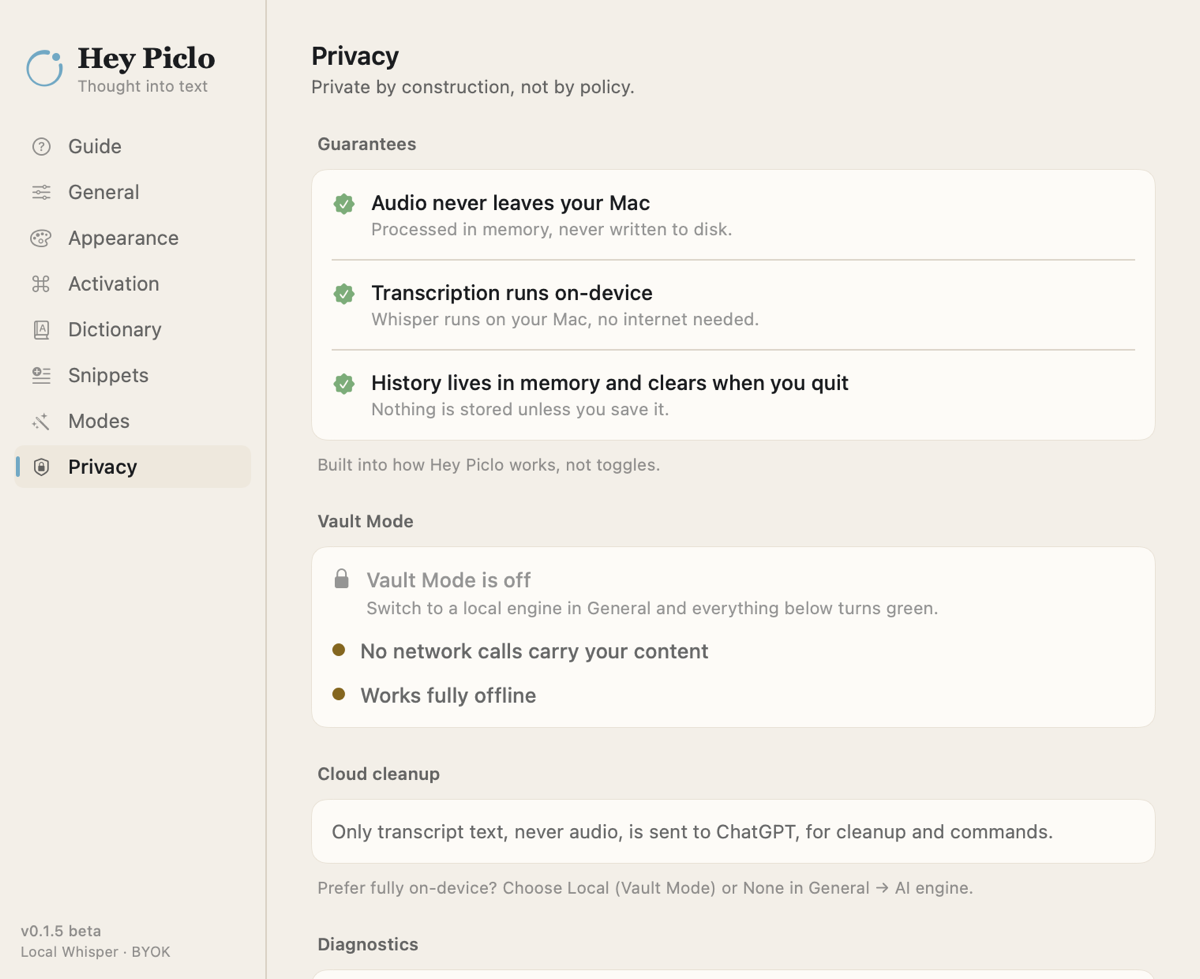
Task: Click 'Nothing is stored unless you save it.'
Action: (520, 410)
